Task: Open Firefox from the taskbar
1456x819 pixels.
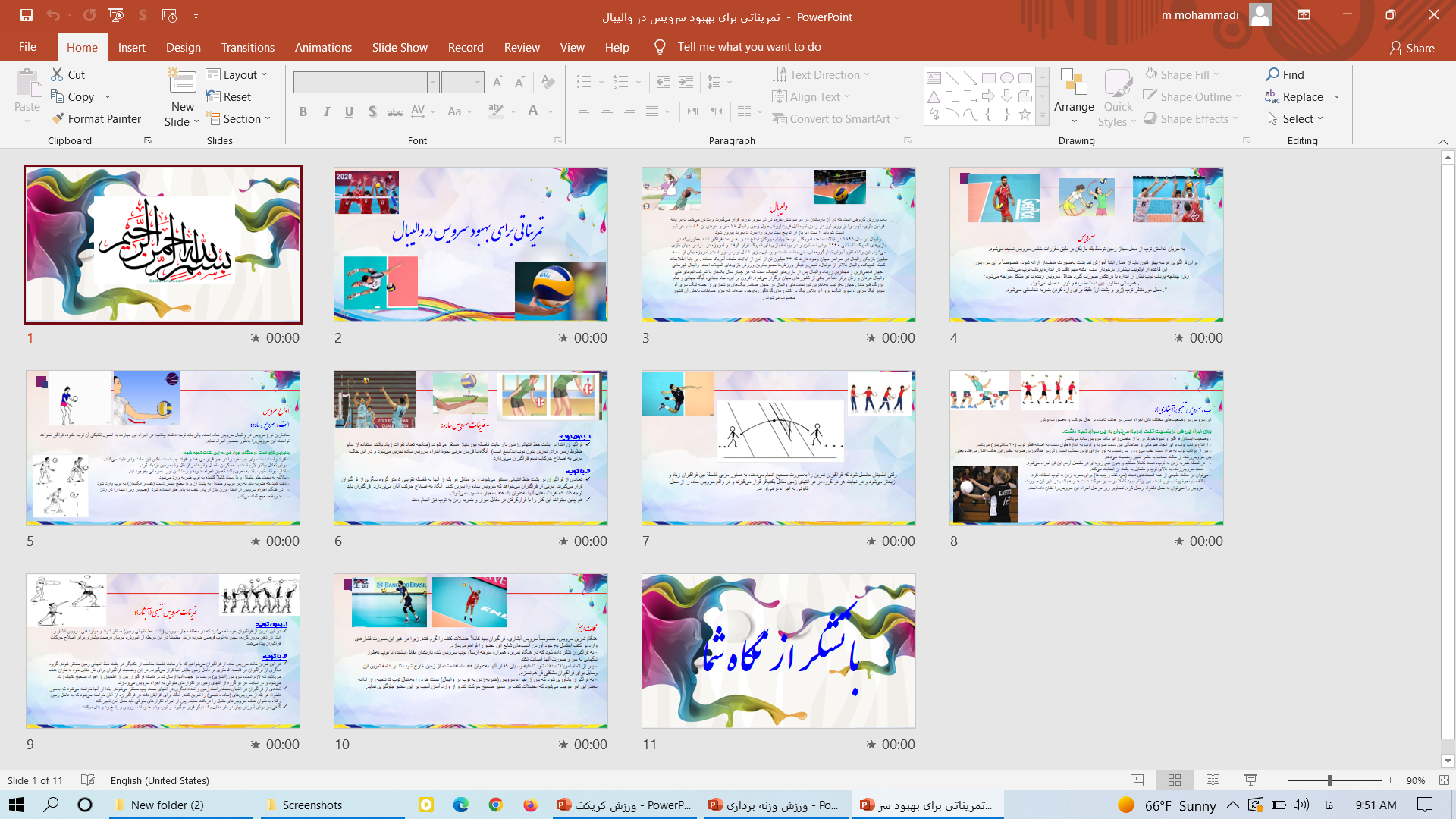Action: pyautogui.click(x=530, y=805)
